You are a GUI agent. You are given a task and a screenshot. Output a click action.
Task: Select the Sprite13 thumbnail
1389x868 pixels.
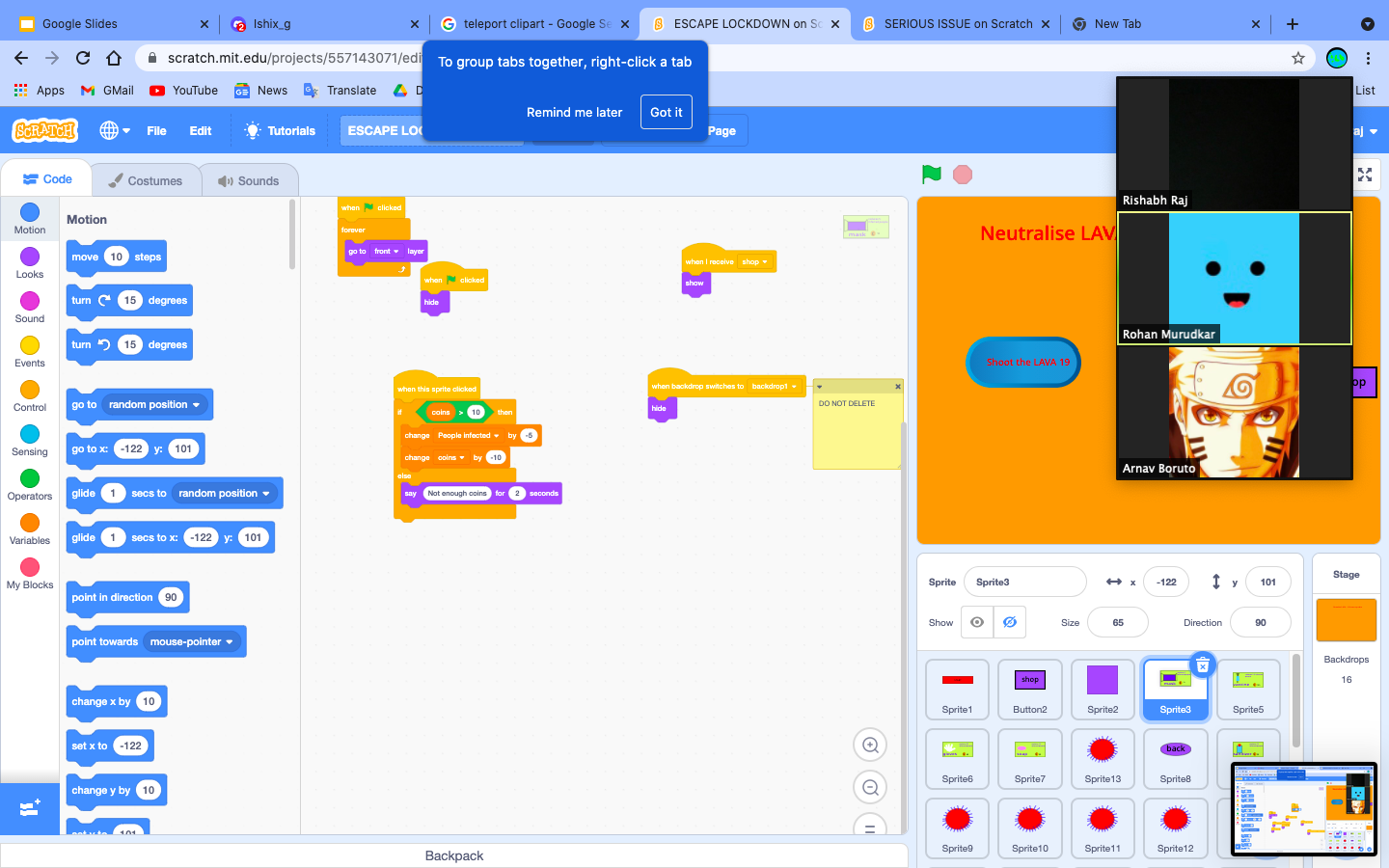[1103, 758]
